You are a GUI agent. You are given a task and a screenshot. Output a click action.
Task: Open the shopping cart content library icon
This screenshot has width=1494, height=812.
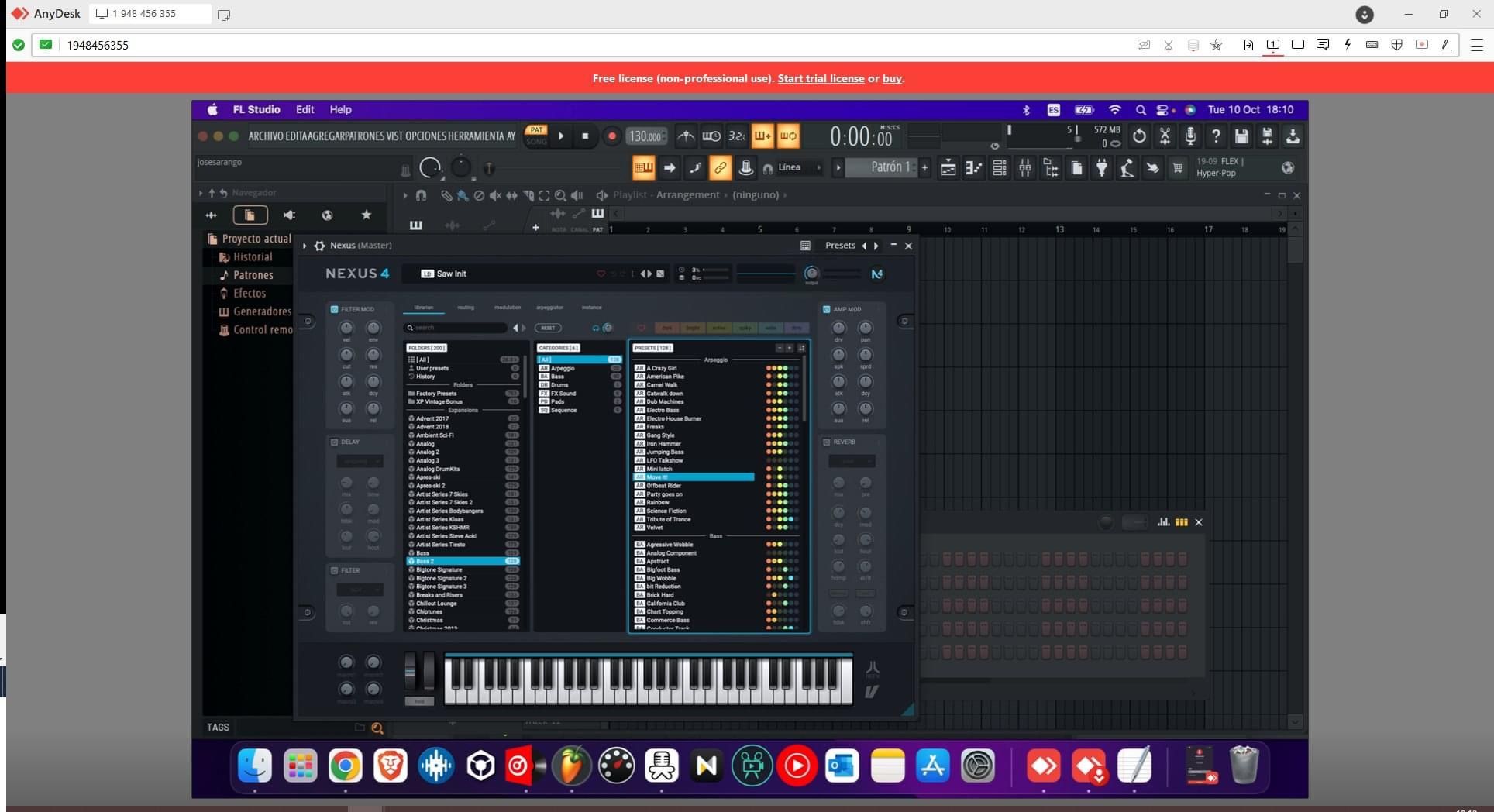point(1178,168)
